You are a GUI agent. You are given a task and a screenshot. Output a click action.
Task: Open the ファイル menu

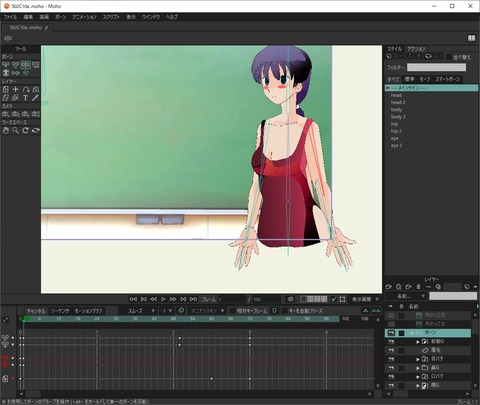point(10,17)
